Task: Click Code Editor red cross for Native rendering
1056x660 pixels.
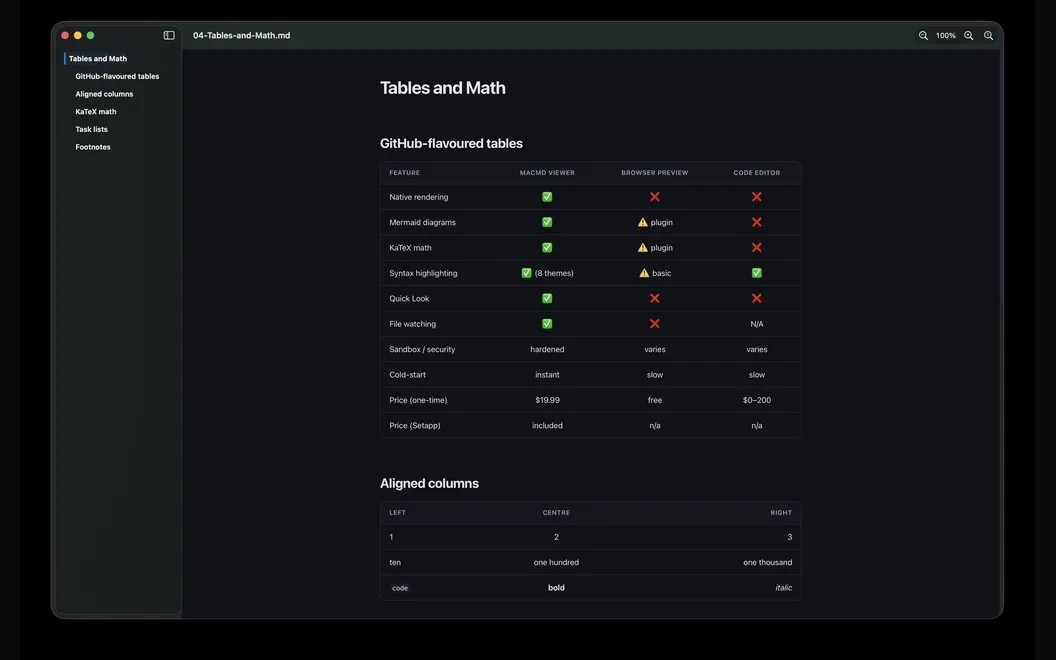Action: tap(756, 197)
